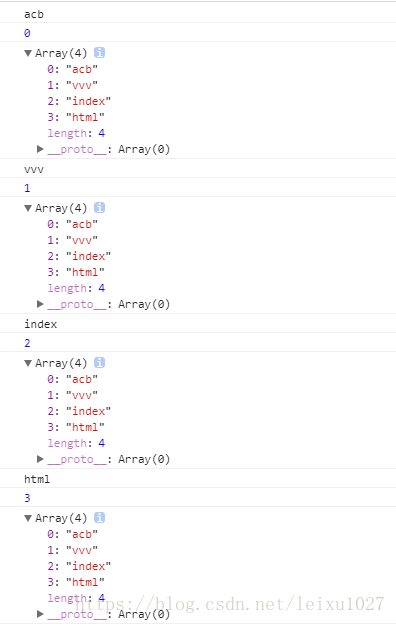Image resolution: width=396 pixels, height=624 pixels.
Task: Click the info icon beside the Array(4) logged after value 3
Action: tap(99, 517)
